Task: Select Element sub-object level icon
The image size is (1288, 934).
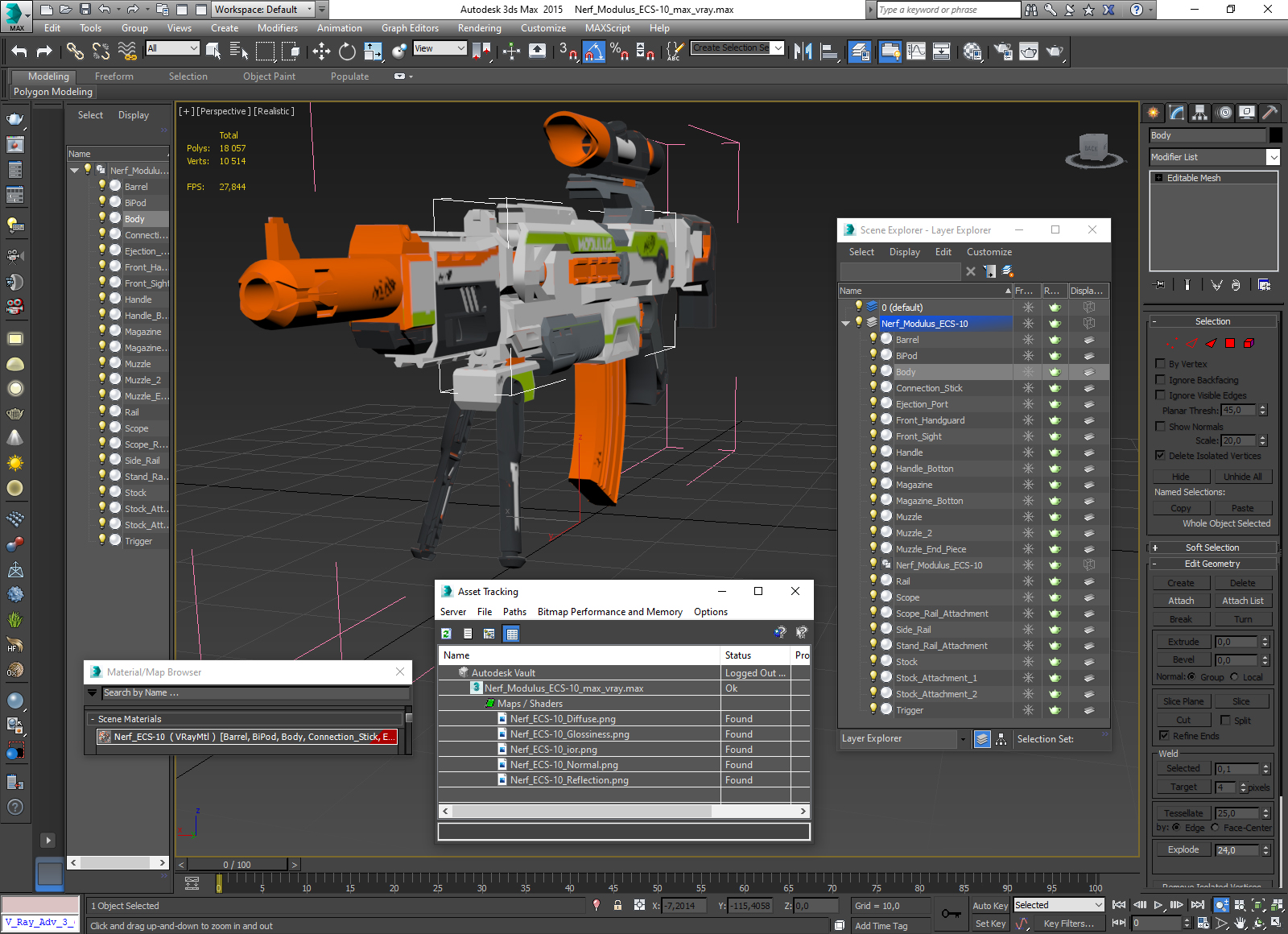Action: [1249, 343]
